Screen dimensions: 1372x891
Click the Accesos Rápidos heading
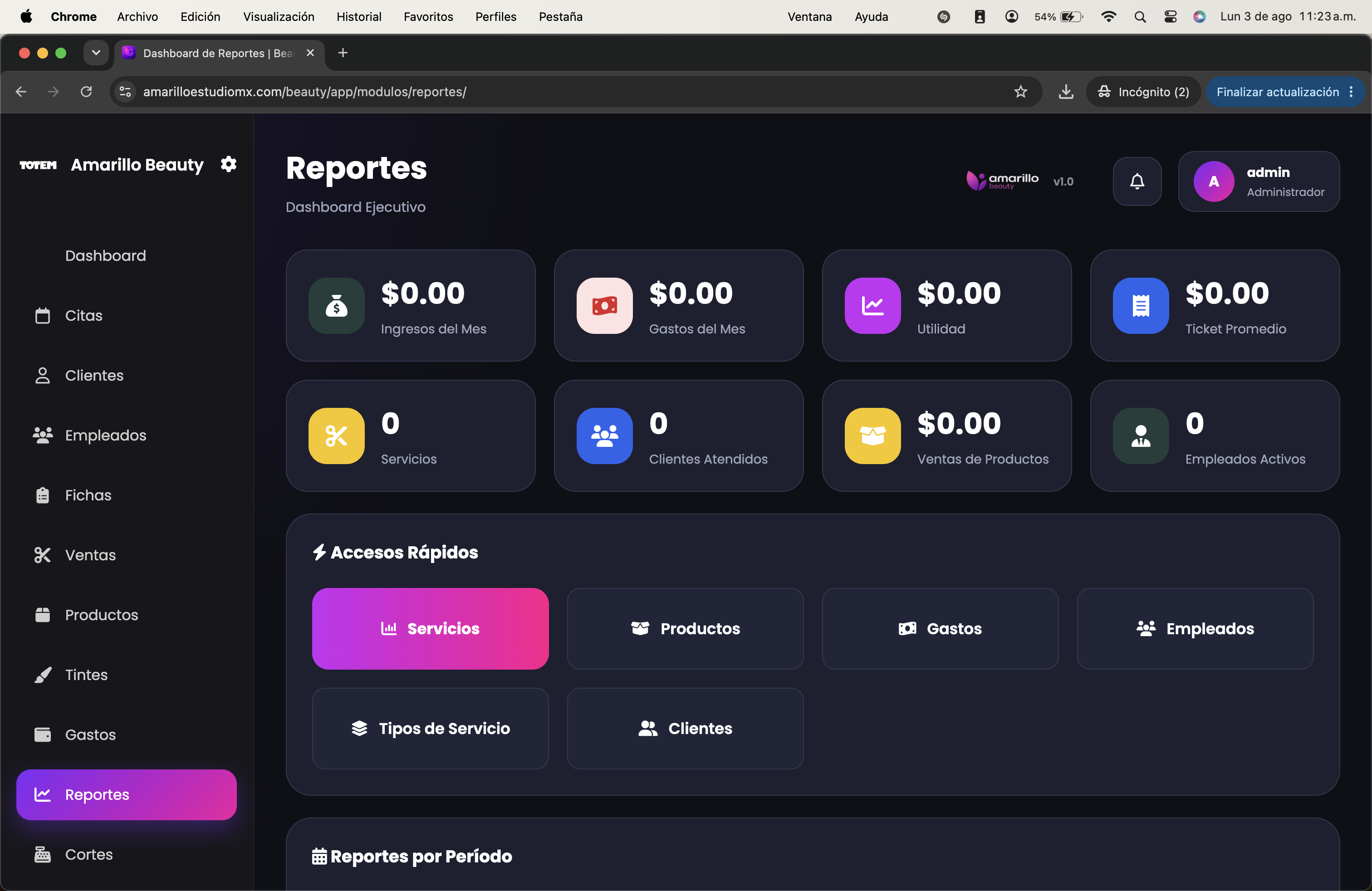[x=395, y=552]
